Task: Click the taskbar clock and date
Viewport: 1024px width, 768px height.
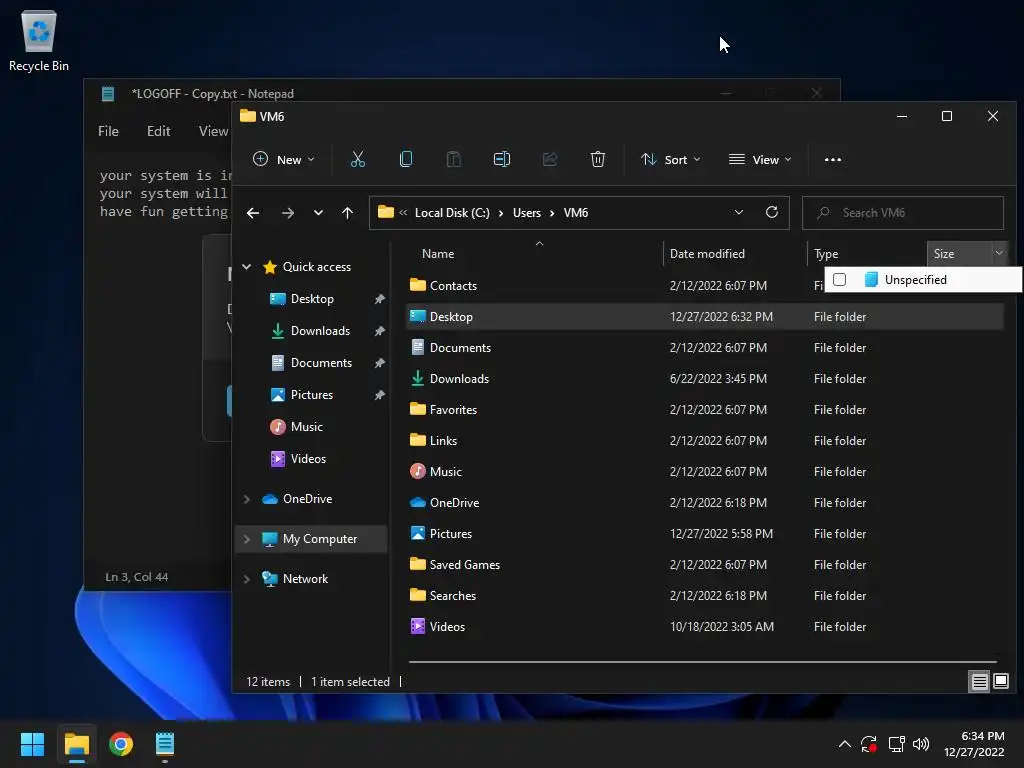Action: click(x=974, y=744)
